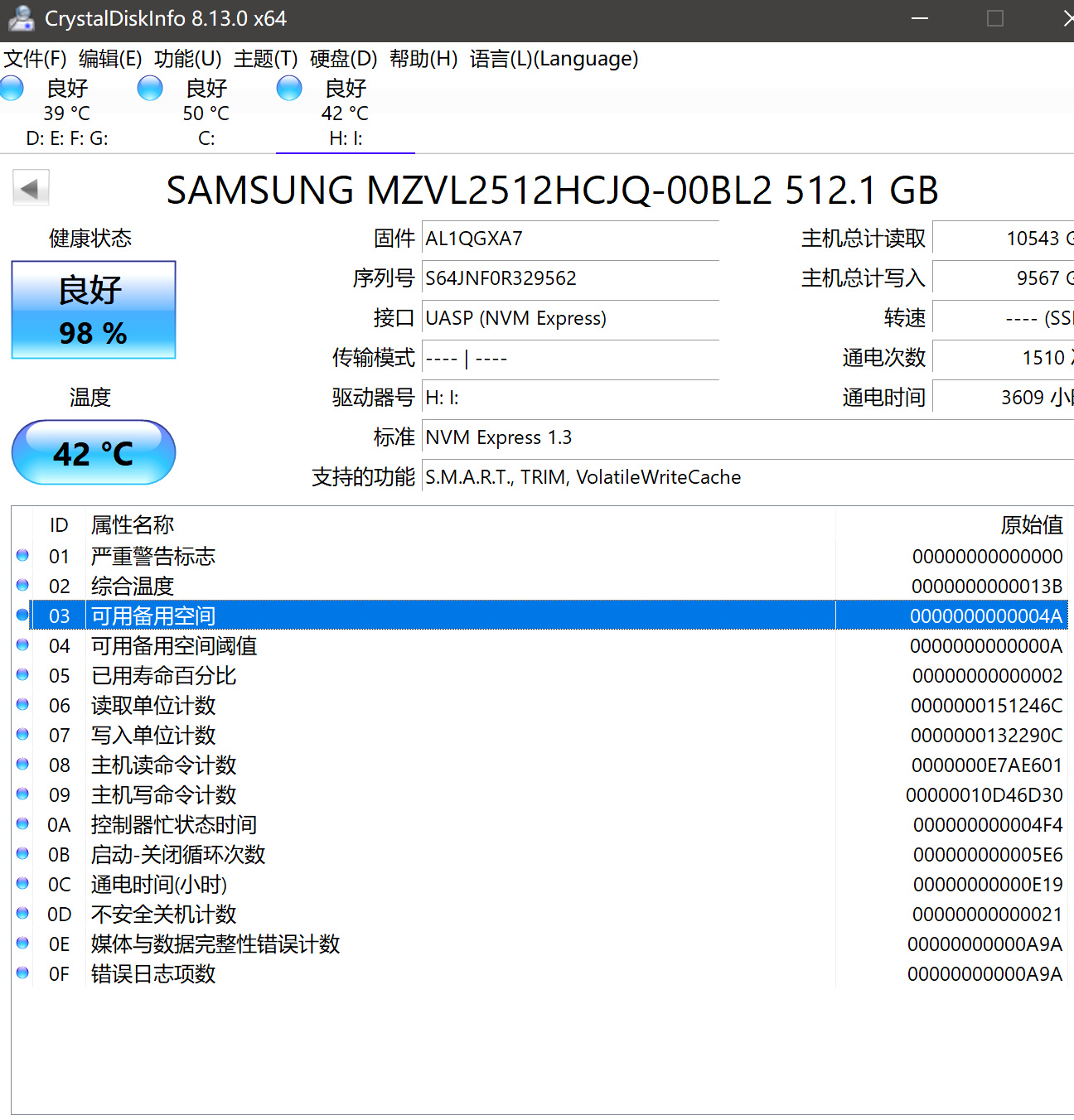Viewport: 1074px width, 1120px height.
Task: Click status dot of attribute 0B 启动-关闭循环次数
Action: pyautogui.click(x=22, y=853)
